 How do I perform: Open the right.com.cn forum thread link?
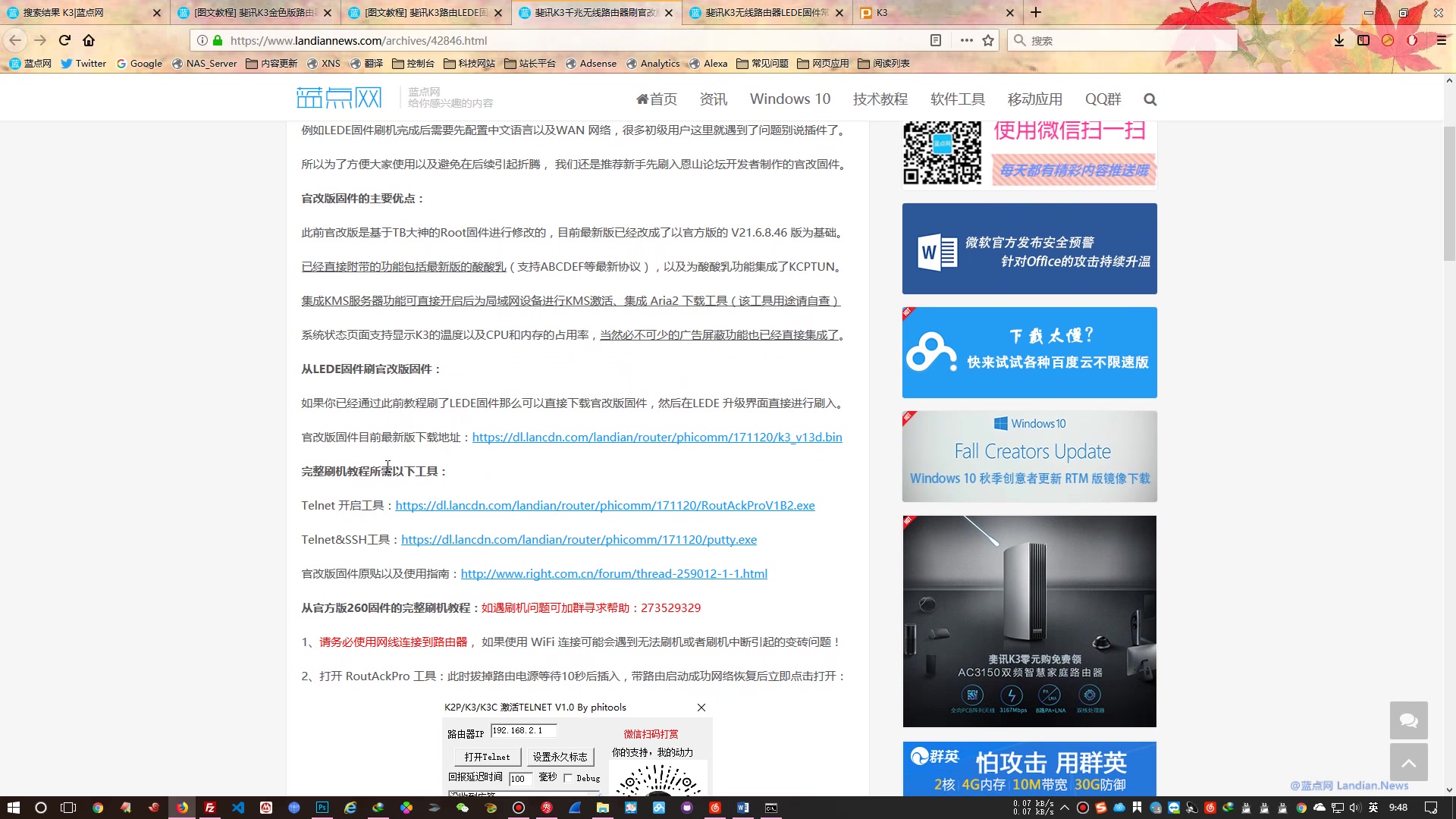(614, 573)
